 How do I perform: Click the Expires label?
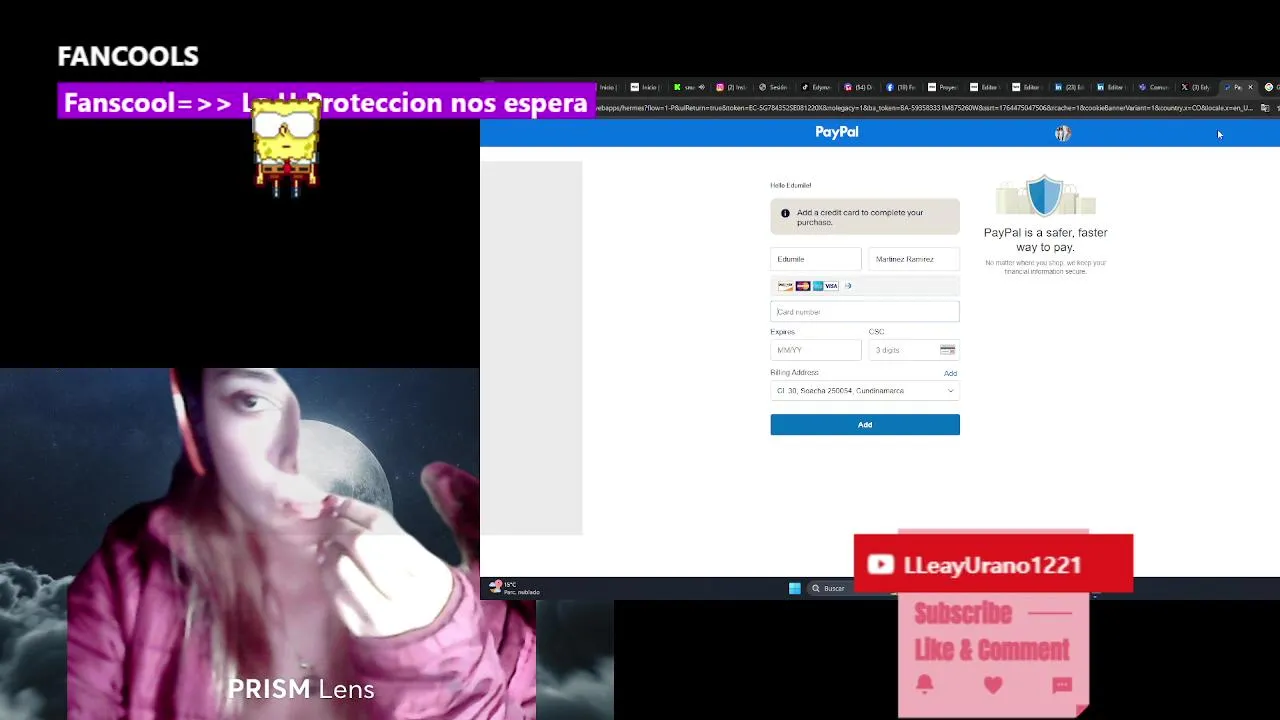point(783,332)
